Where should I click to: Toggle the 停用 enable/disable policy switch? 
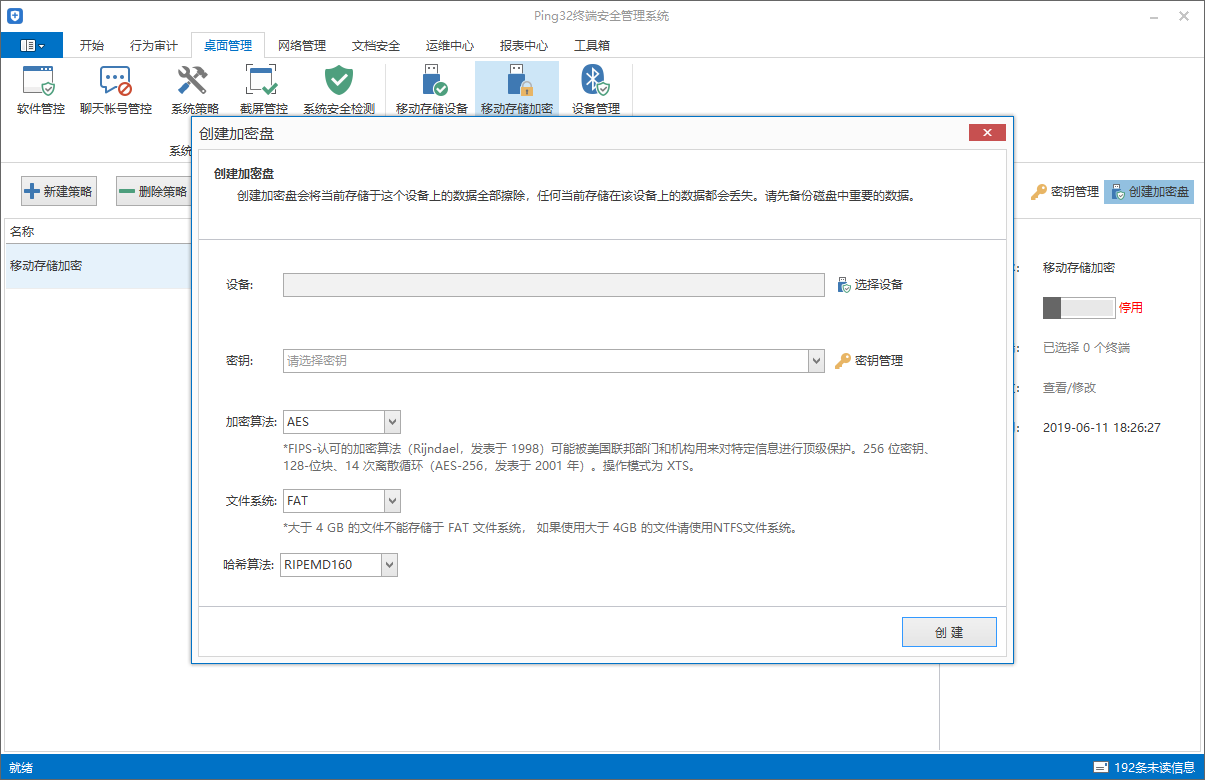pos(1078,308)
